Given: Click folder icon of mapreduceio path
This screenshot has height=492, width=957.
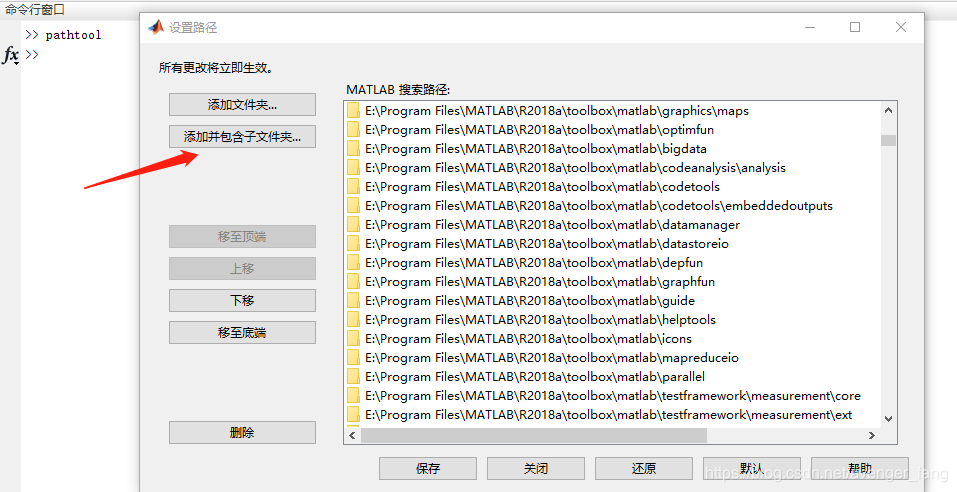Looking at the screenshot, I should click(x=353, y=358).
